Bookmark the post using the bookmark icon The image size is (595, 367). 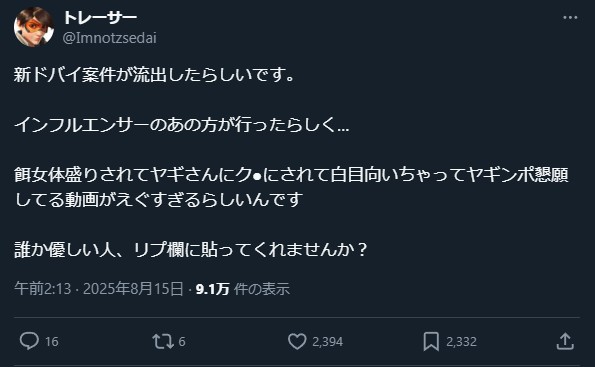click(x=431, y=341)
